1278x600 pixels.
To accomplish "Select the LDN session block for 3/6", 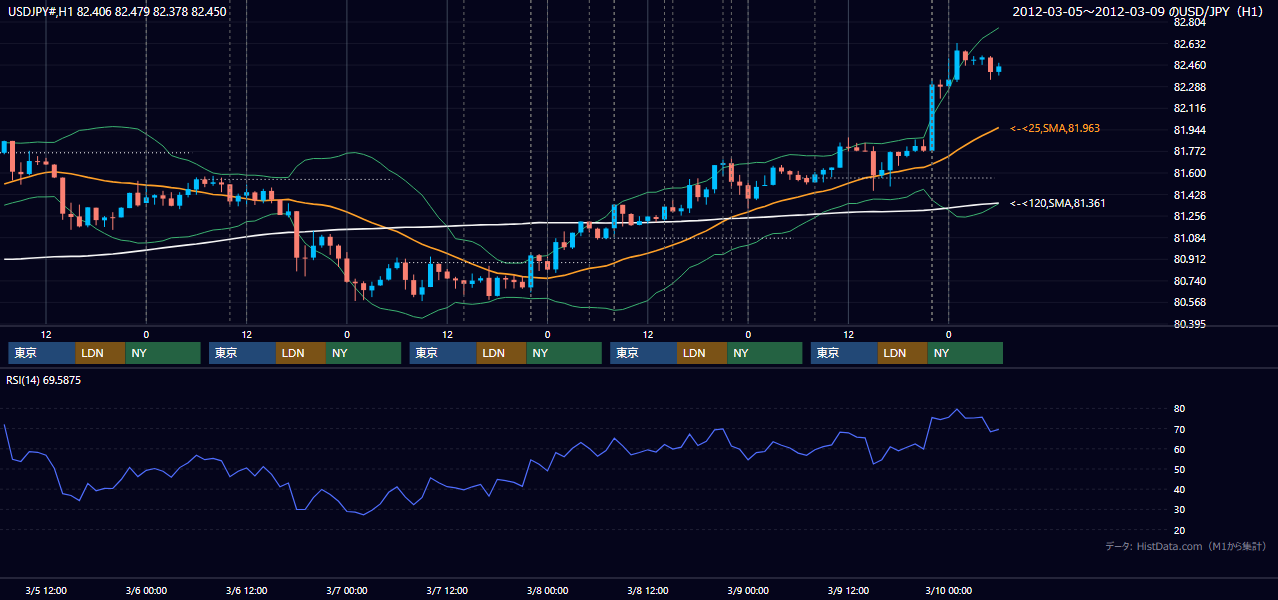I will pos(302,353).
